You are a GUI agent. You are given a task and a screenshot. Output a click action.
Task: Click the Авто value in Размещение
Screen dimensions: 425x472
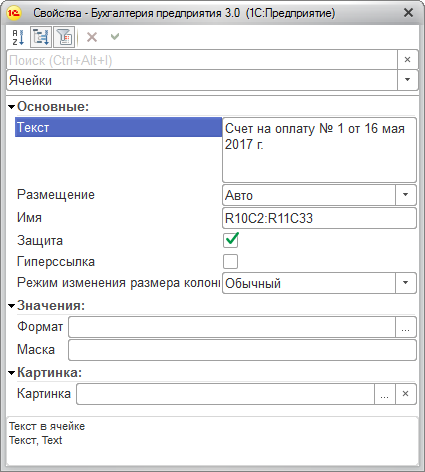click(239, 195)
